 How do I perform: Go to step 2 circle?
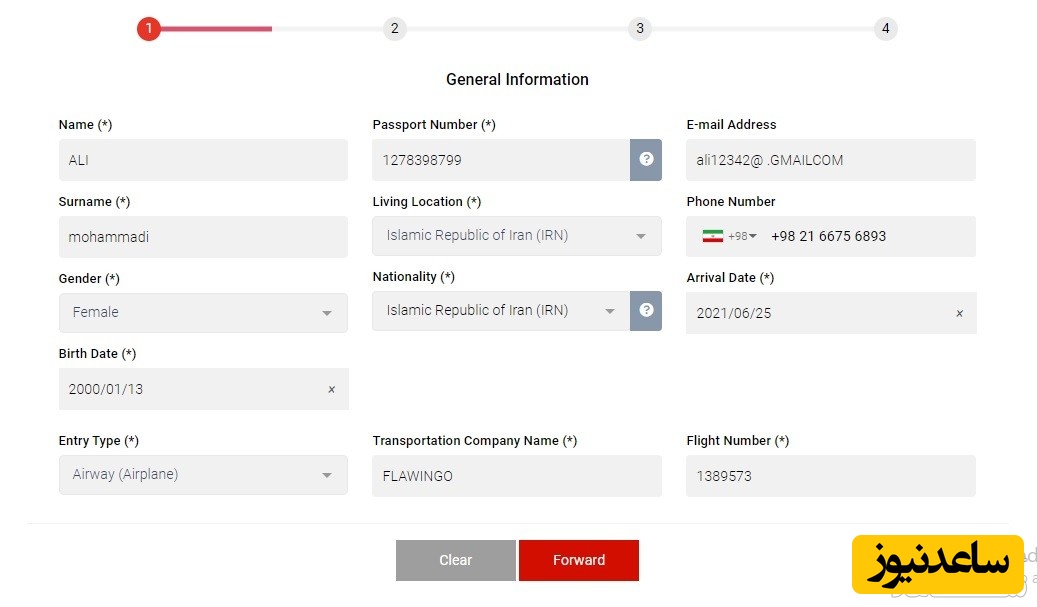pyautogui.click(x=394, y=29)
